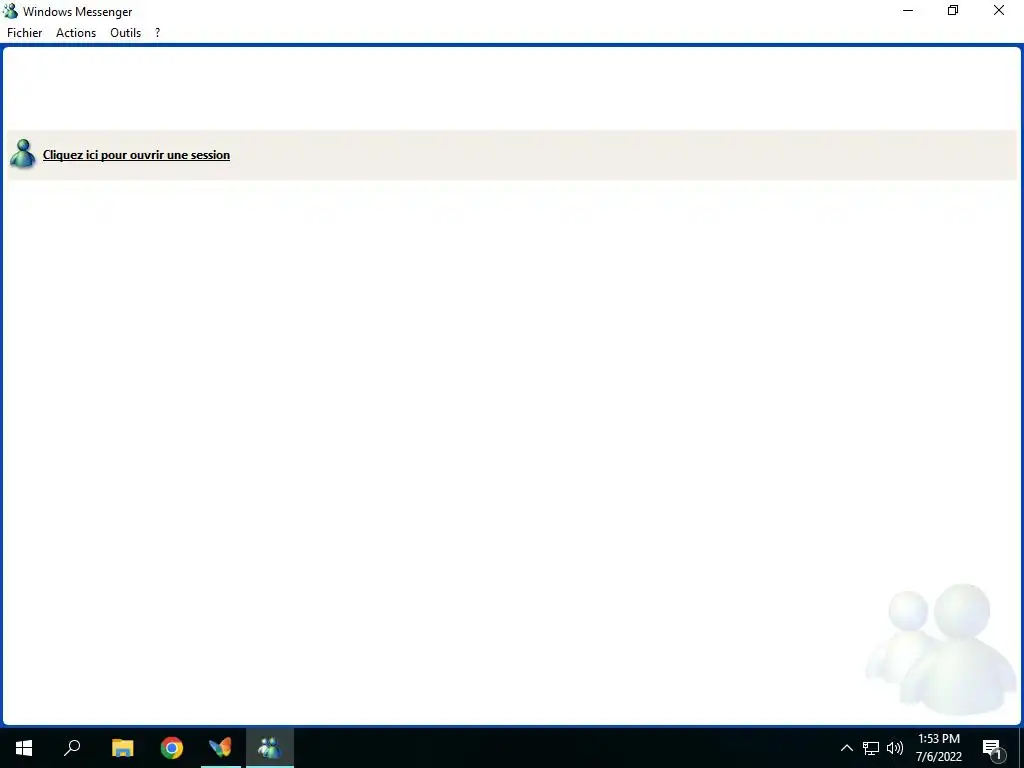Click the green buddy sign-in icon
Viewport: 1024px width, 768px height.
tap(24, 154)
